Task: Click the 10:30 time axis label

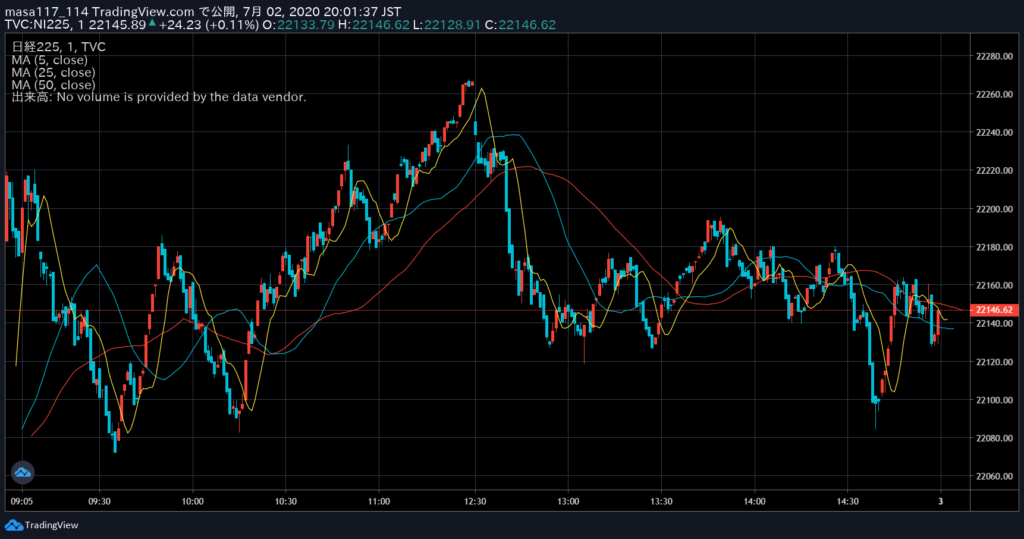Action: [x=285, y=502]
